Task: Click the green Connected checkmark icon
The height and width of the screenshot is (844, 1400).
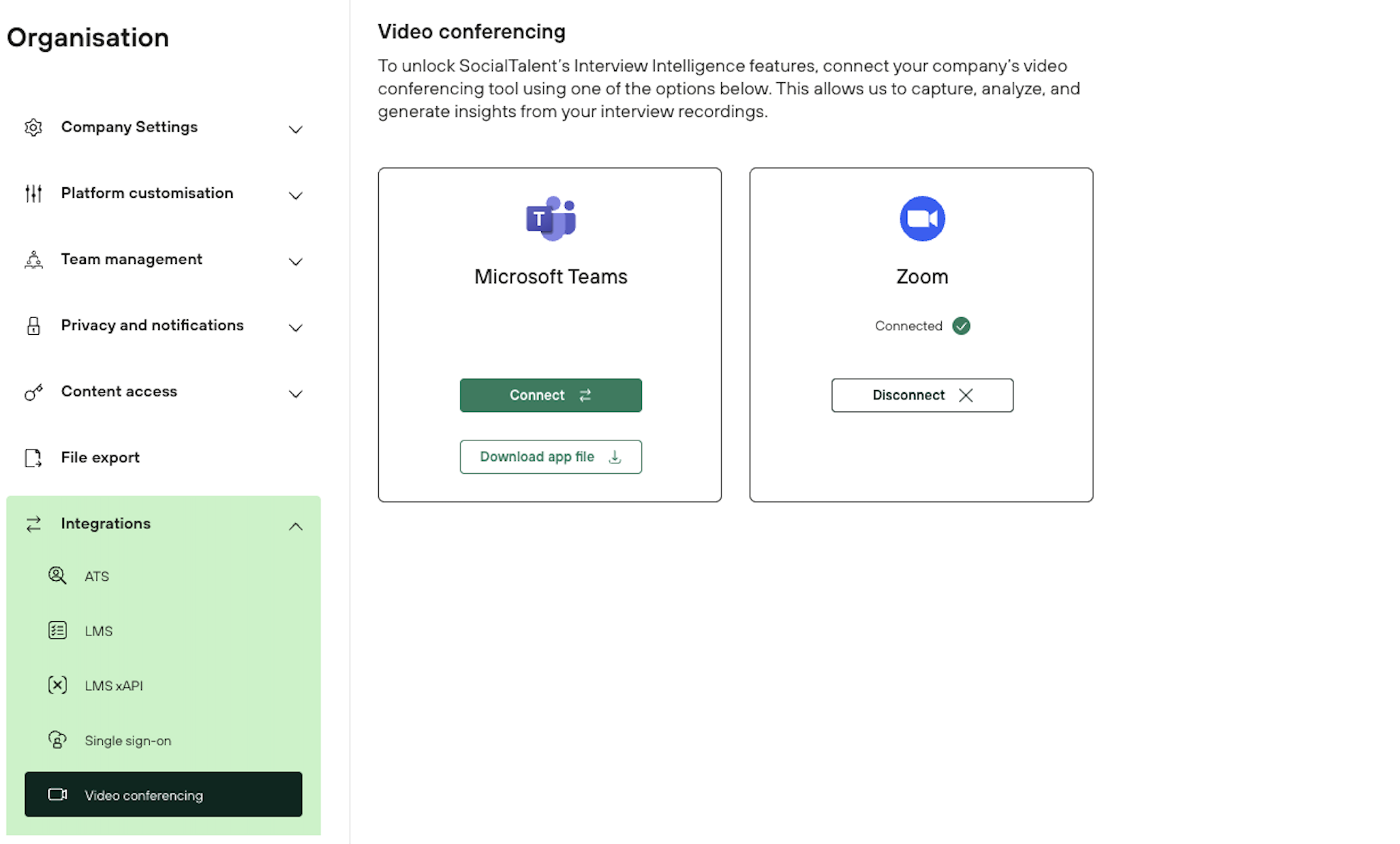Action: pyautogui.click(x=961, y=326)
